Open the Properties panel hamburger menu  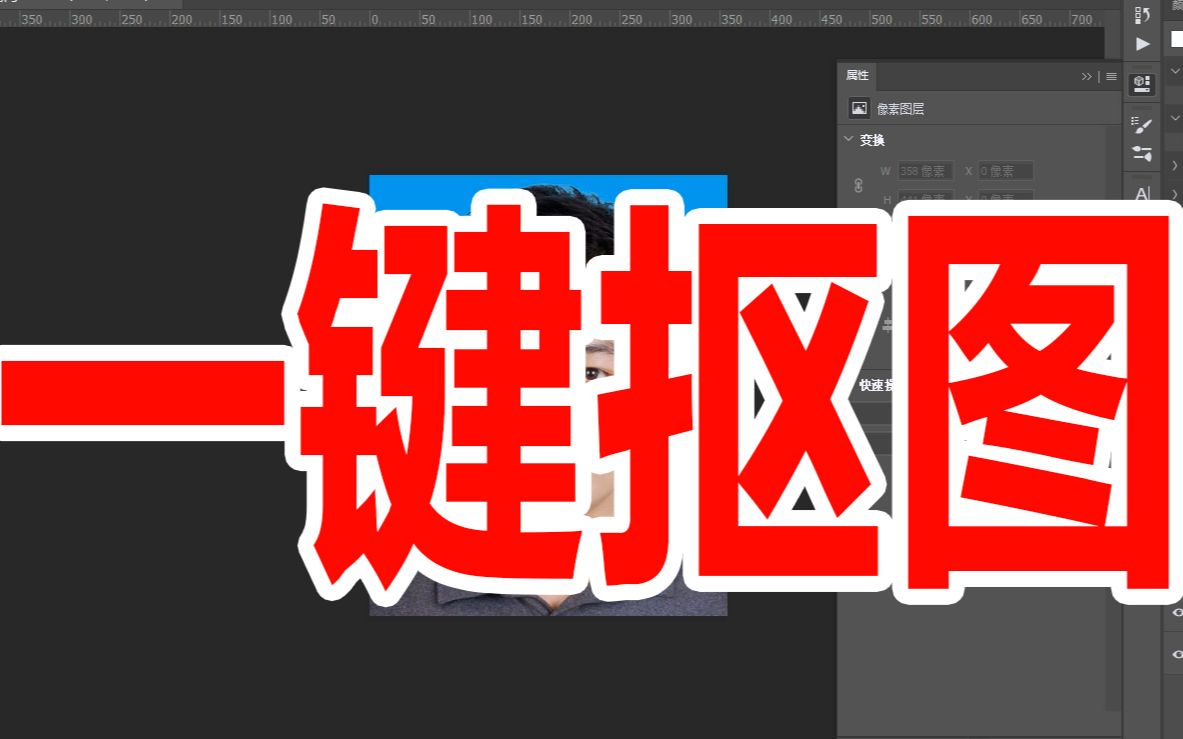pyautogui.click(x=1111, y=76)
